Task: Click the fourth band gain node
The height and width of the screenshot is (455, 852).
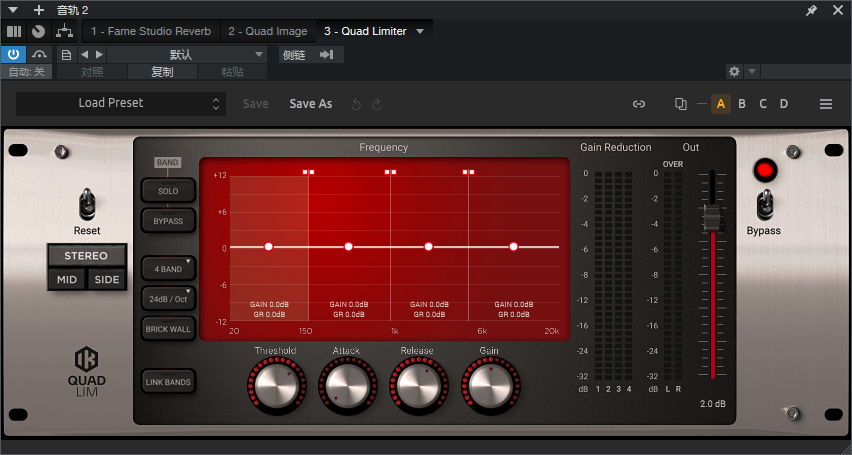Action: [x=513, y=247]
